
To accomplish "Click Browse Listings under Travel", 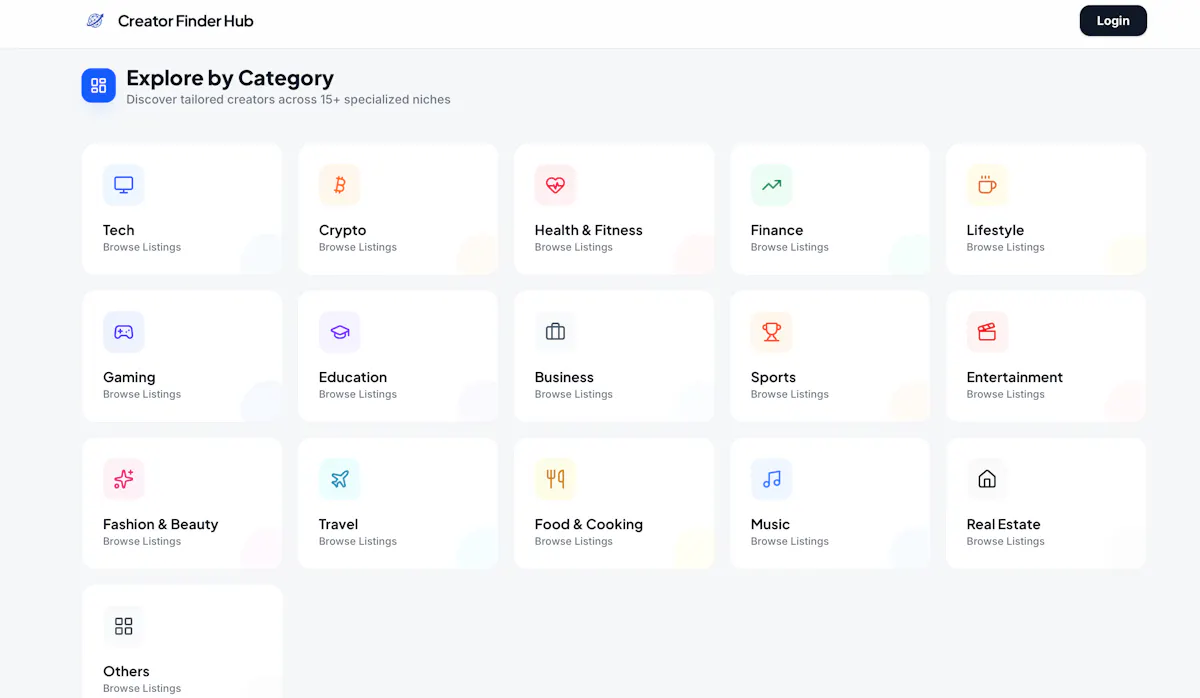I will coord(358,541).
